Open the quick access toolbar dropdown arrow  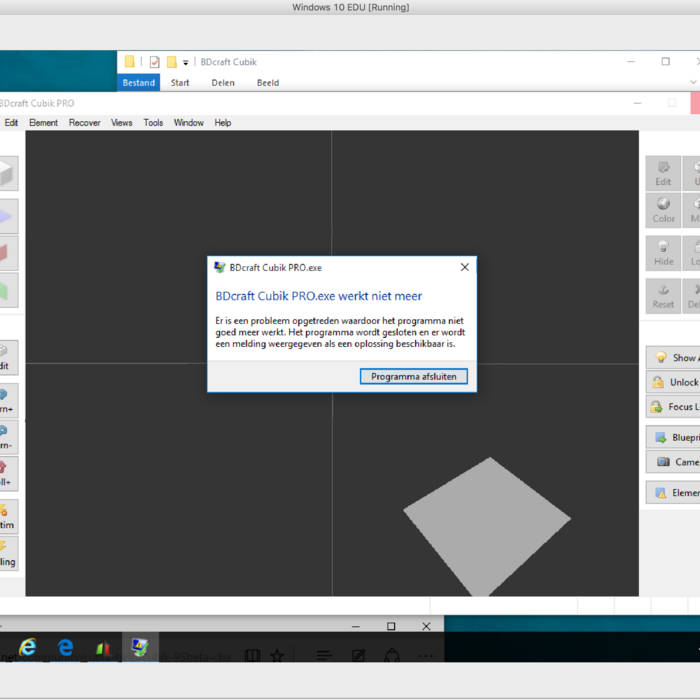pyautogui.click(x=186, y=62)
